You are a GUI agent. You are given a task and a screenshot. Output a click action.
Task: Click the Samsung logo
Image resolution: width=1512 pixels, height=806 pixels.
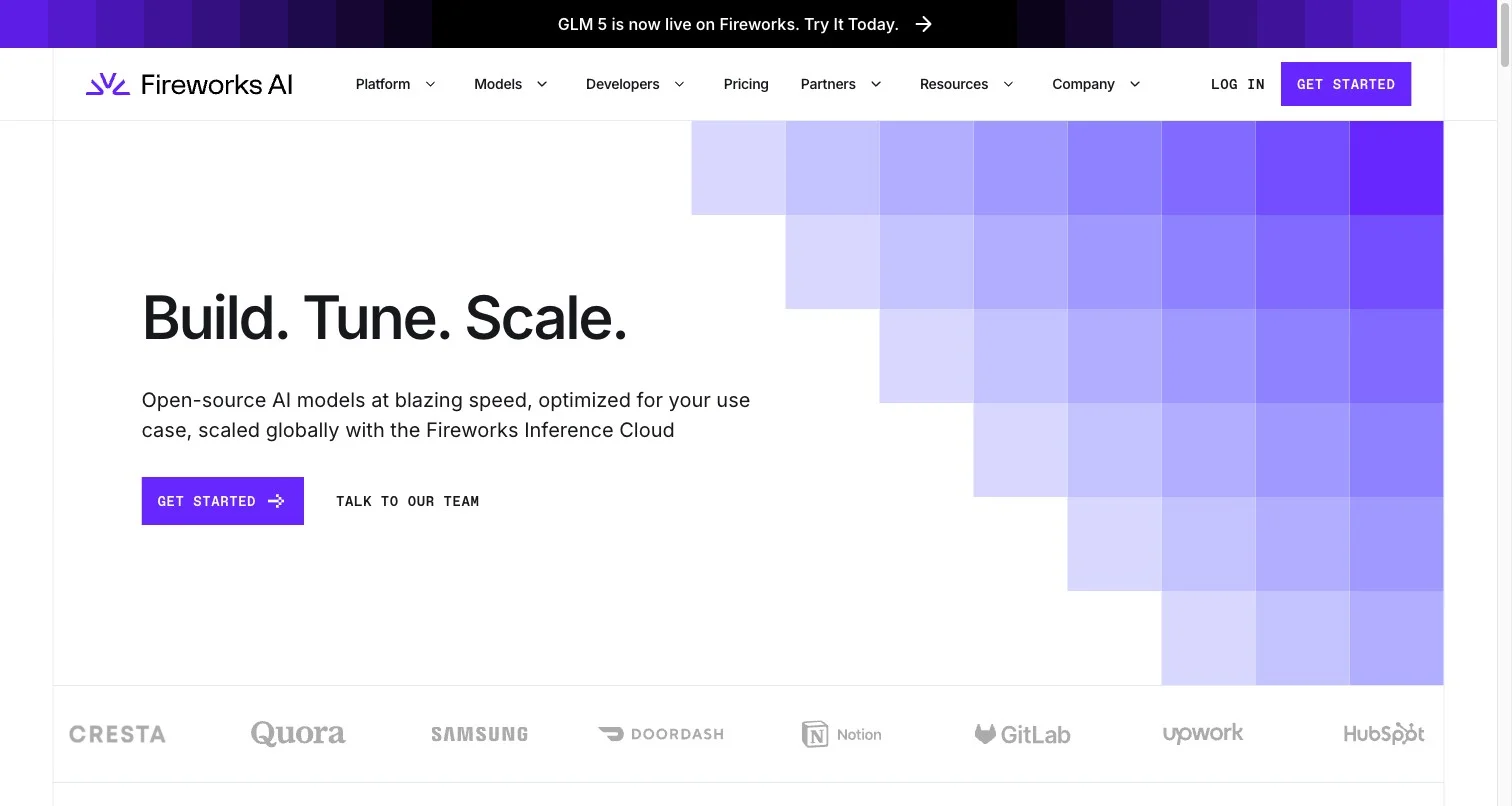(479, 734)
